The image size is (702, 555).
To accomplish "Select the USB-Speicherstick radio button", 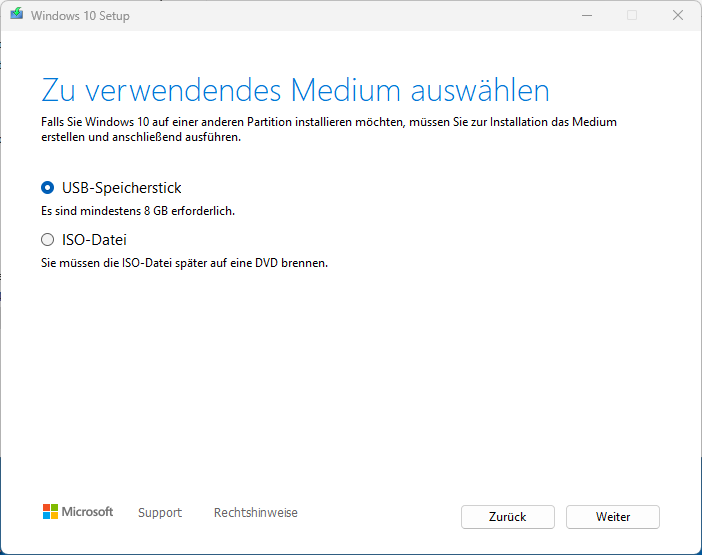I will (47, 188).
